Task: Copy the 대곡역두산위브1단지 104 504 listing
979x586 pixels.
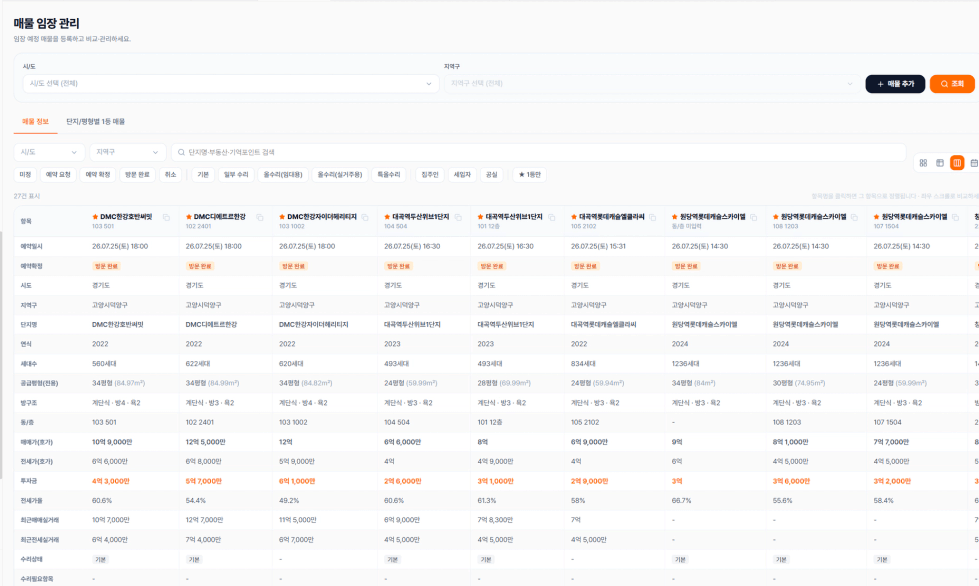Action: (x=458, y=217)
